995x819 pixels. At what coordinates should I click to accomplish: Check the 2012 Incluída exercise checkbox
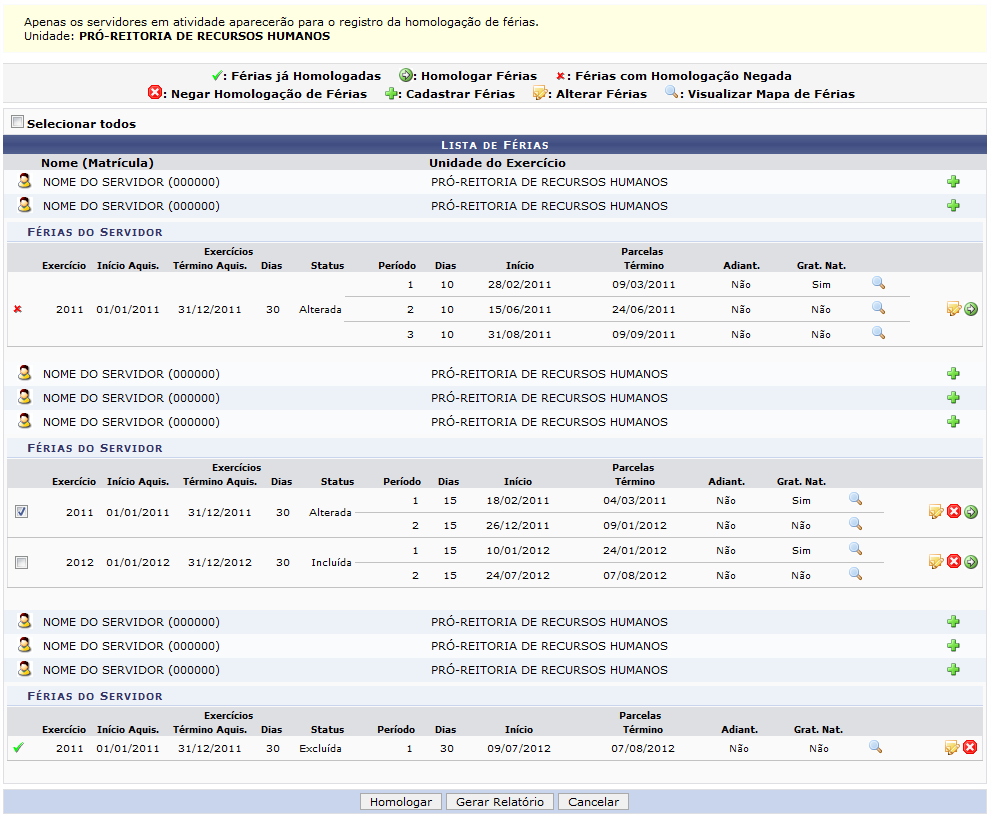(x=22, y=563)
